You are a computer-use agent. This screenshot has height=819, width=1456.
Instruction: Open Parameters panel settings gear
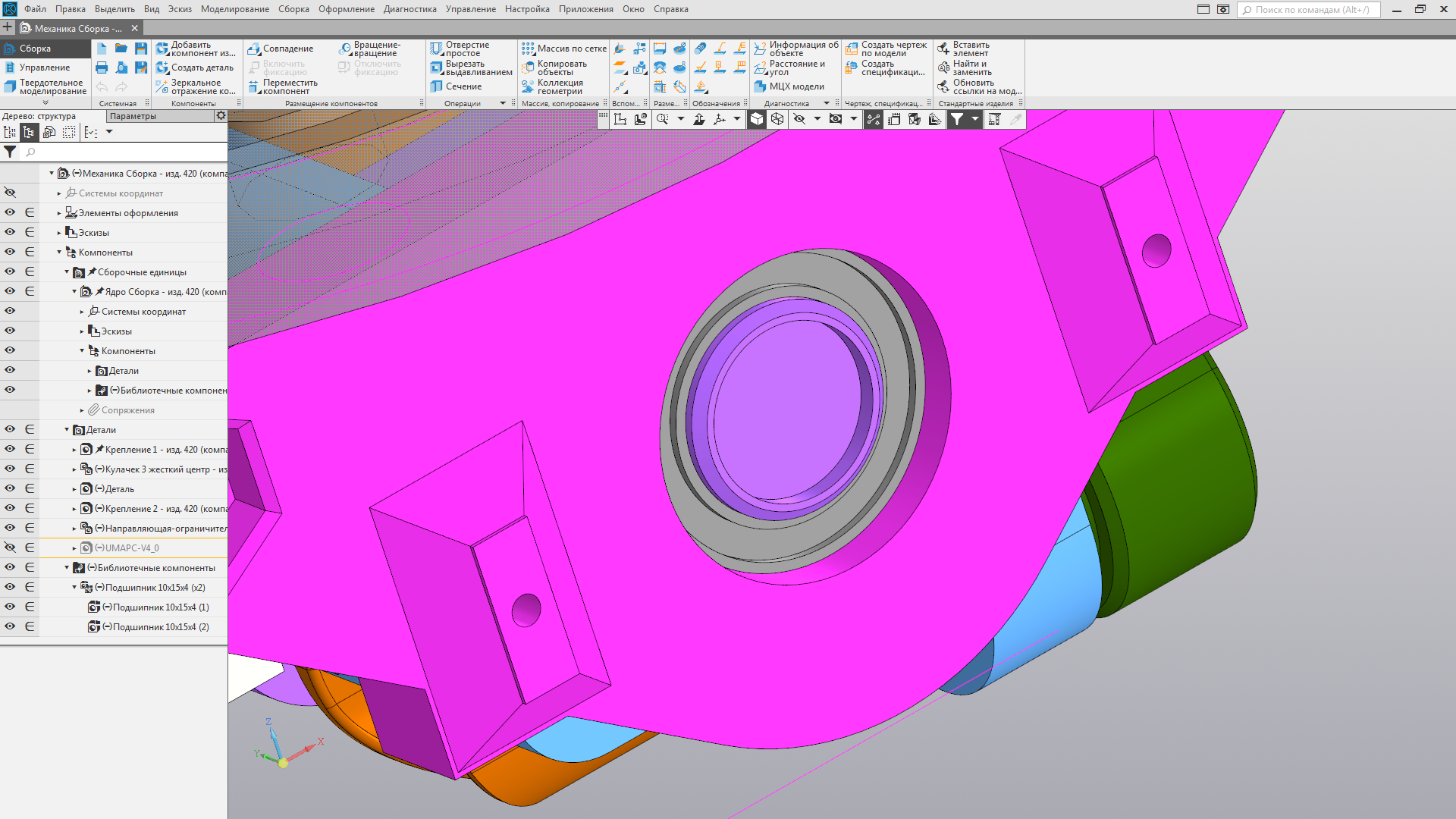(221, 116)
